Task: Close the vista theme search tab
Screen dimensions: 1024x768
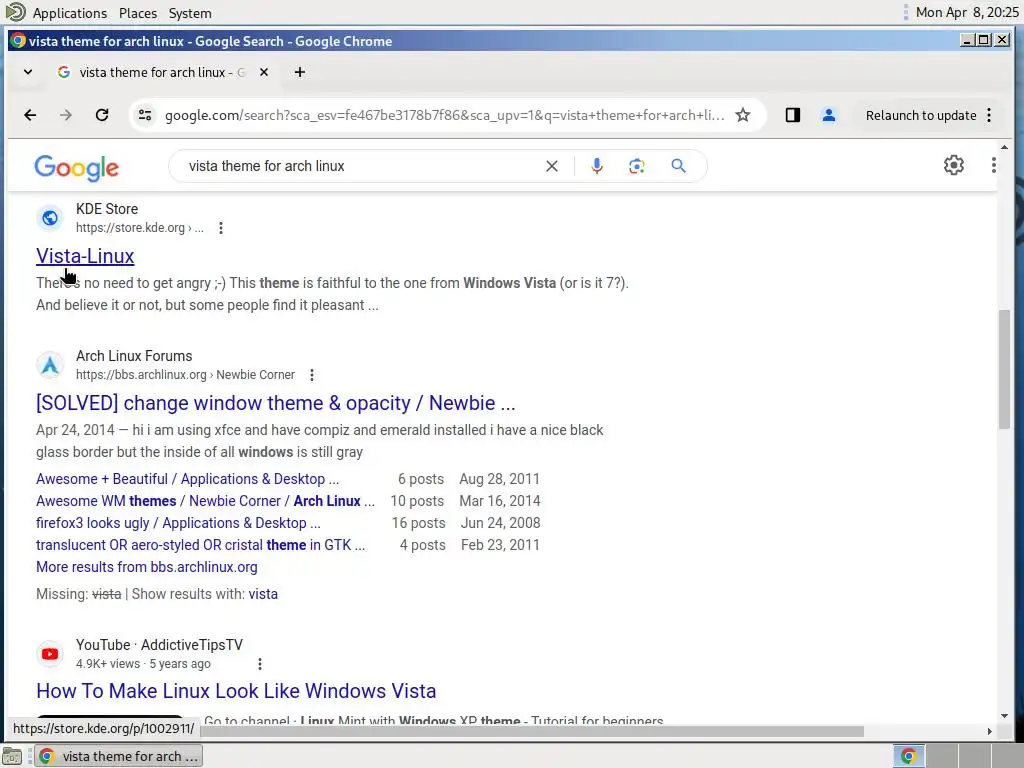Action: [x=264, y=72]
